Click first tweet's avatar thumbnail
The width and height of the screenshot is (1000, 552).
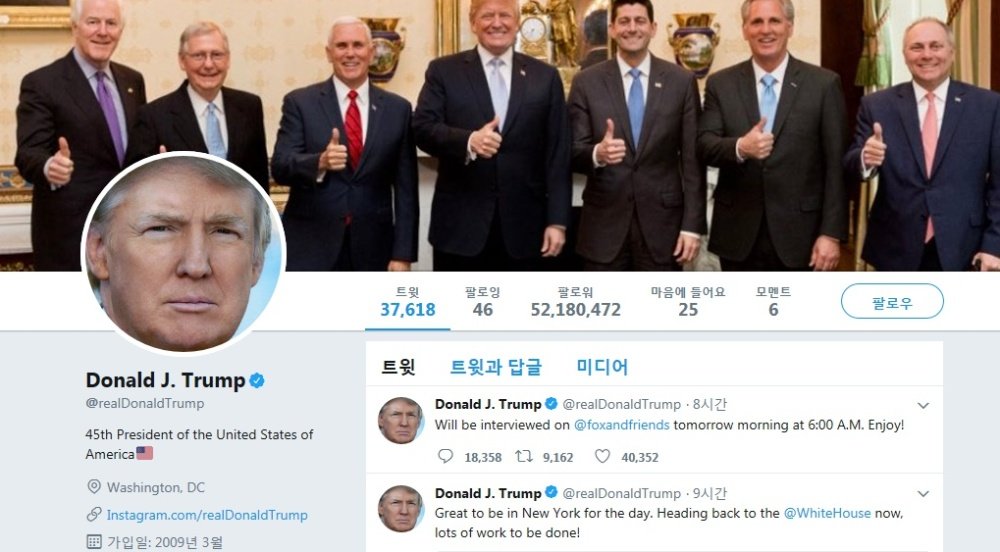[x=401, y=420]
